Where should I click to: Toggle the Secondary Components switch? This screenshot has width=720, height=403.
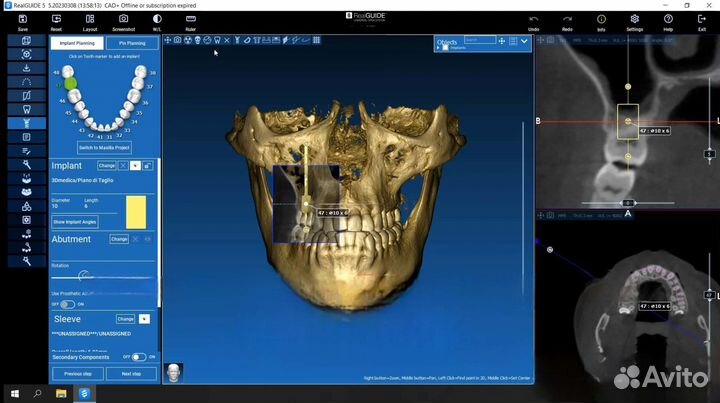tap(139, 357)
